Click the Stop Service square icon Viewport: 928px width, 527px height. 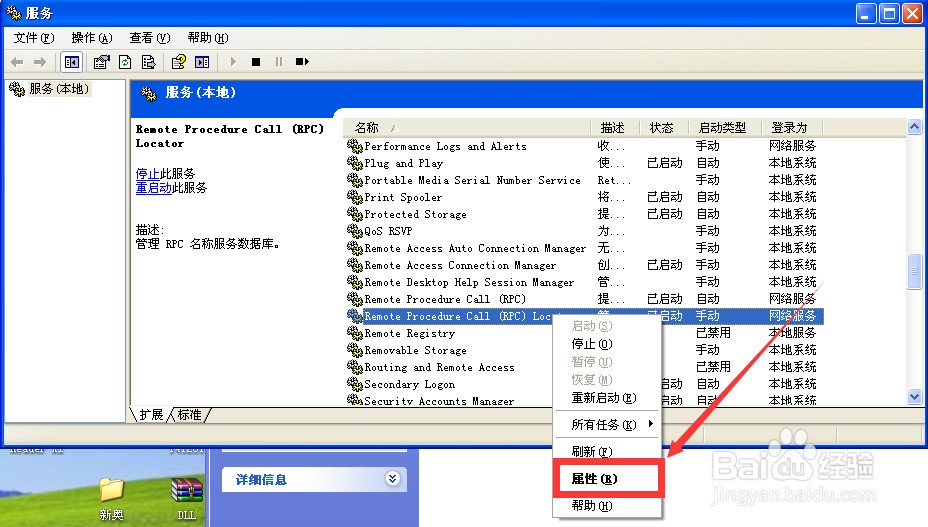256,62
